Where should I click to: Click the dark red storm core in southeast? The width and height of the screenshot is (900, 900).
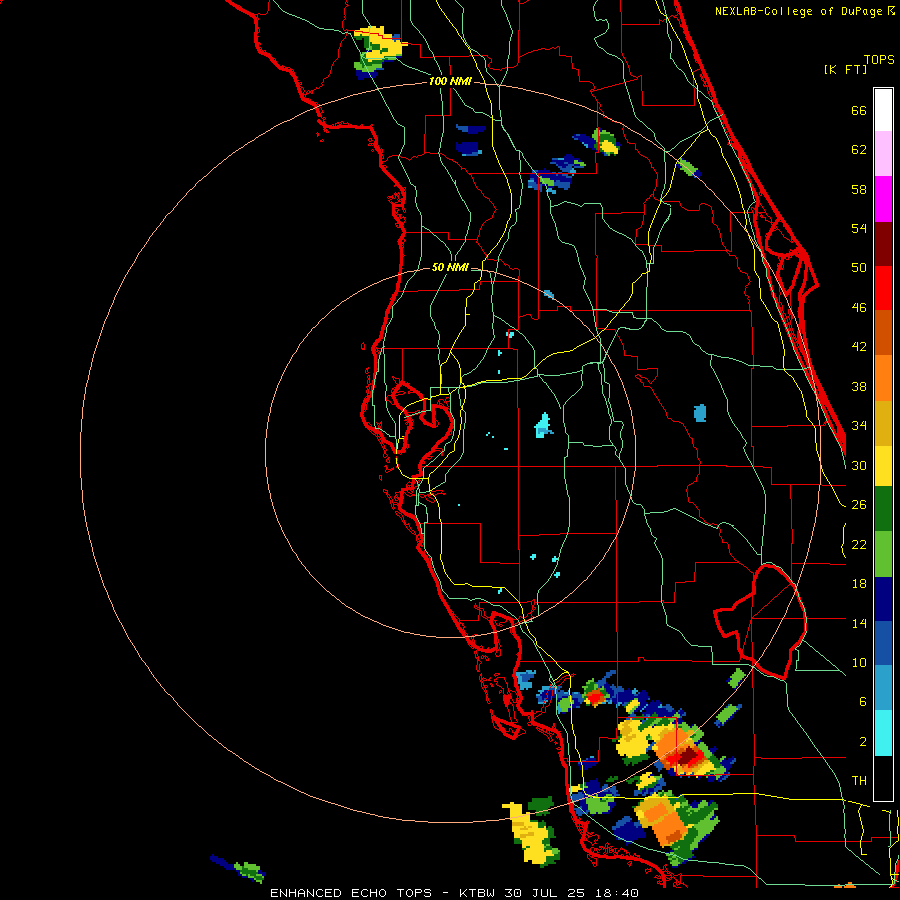point(688,756)
